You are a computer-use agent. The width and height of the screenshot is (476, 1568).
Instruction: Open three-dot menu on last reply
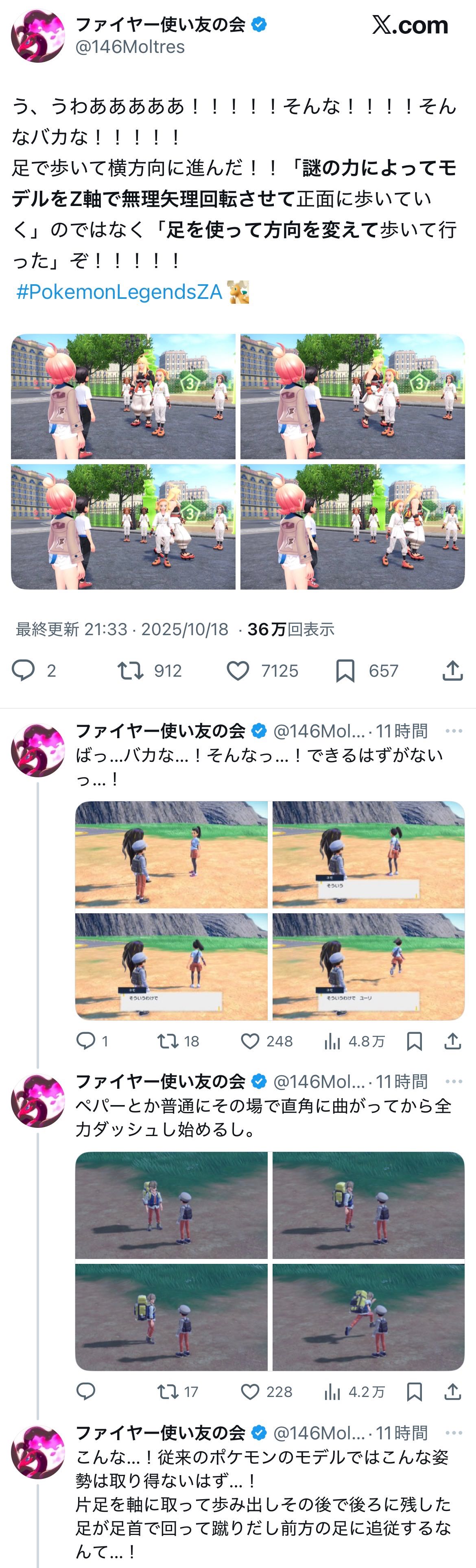(454, 1432)
